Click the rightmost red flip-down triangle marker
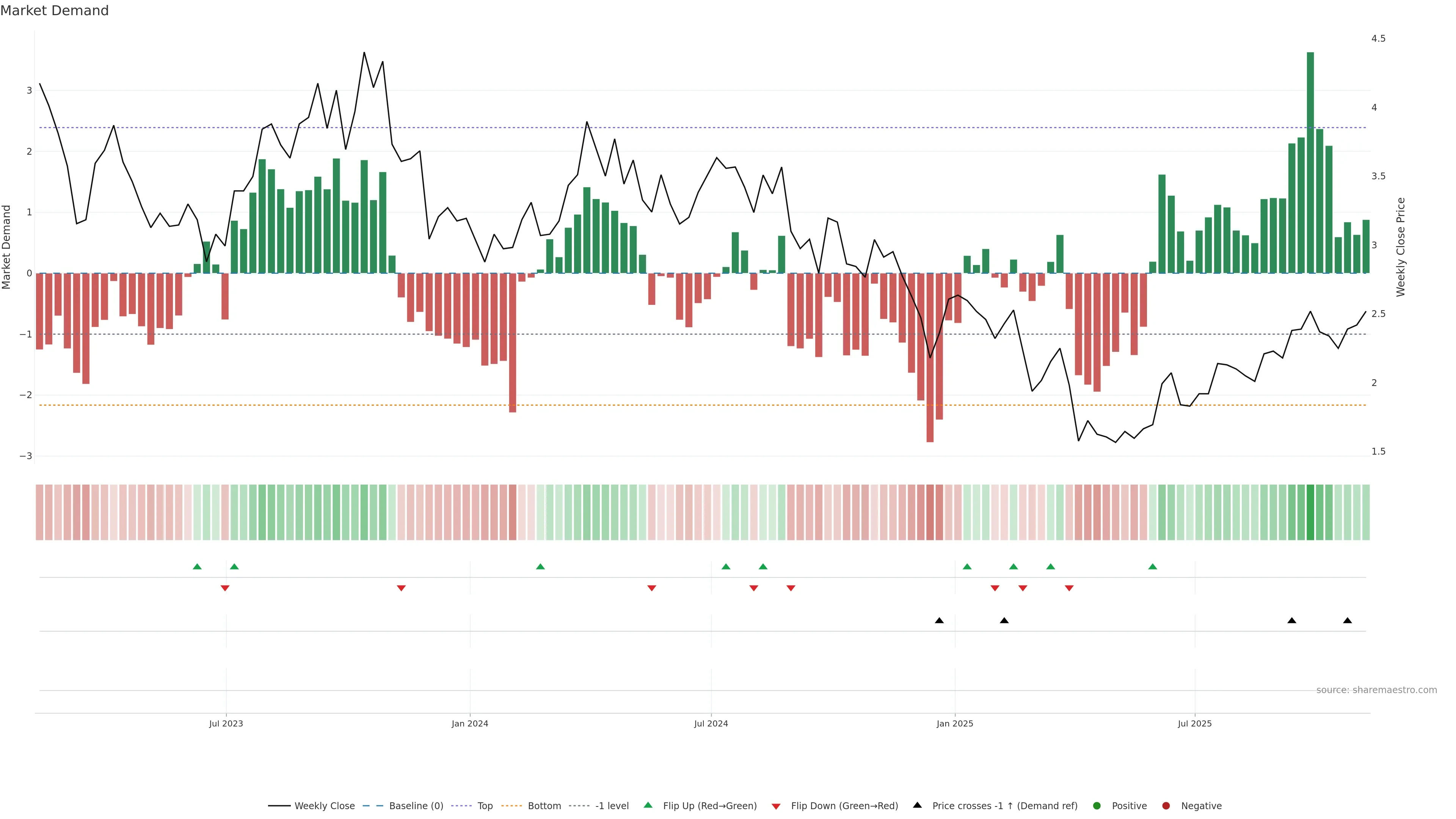Viewport: 1456px width, 819px height. click(1069, 588)
